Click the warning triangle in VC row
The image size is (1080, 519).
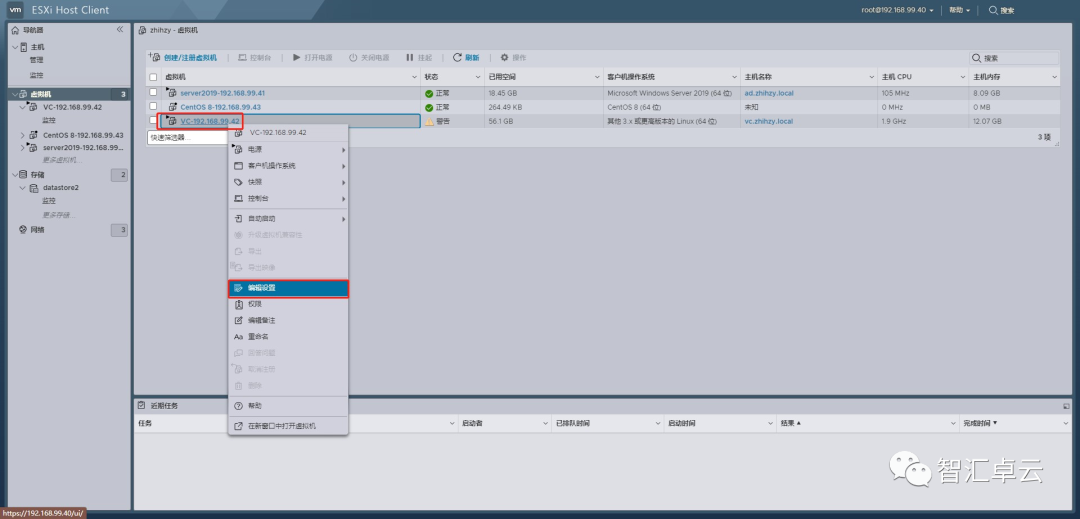click(429, 121)
